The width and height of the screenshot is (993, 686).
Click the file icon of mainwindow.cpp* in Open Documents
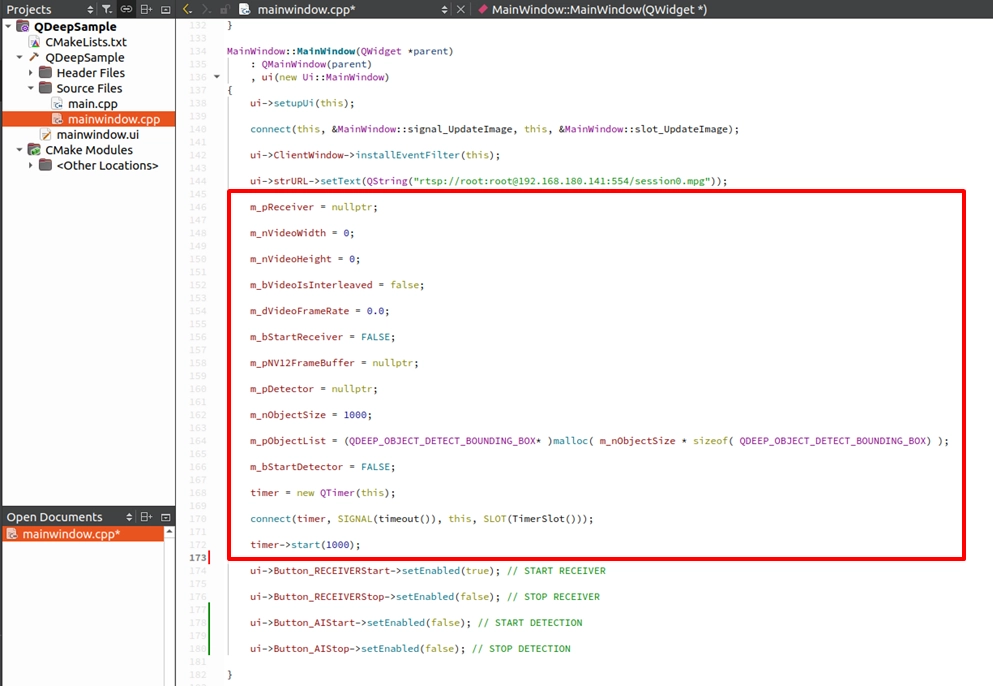[11, 534]
